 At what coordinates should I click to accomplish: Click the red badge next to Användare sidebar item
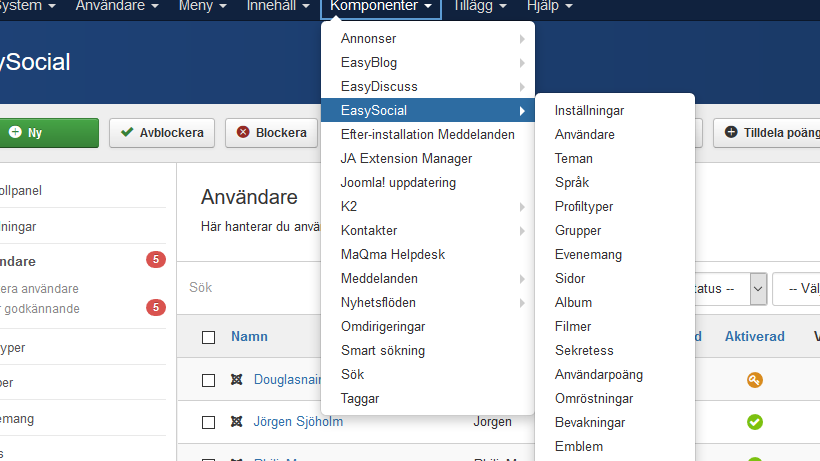(x=156, y=261)
